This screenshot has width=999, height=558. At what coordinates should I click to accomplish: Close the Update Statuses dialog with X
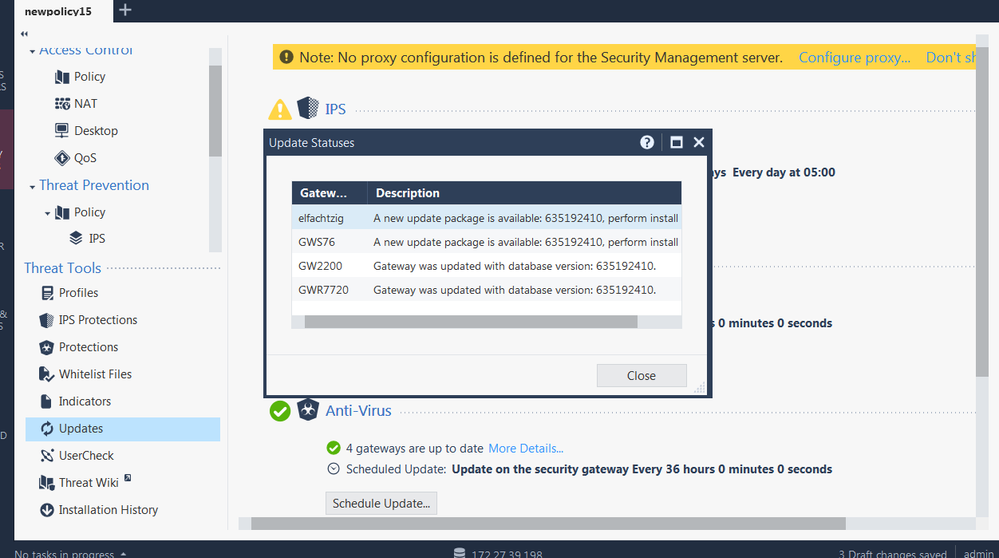pyautogui.click(x=699, y=142)
